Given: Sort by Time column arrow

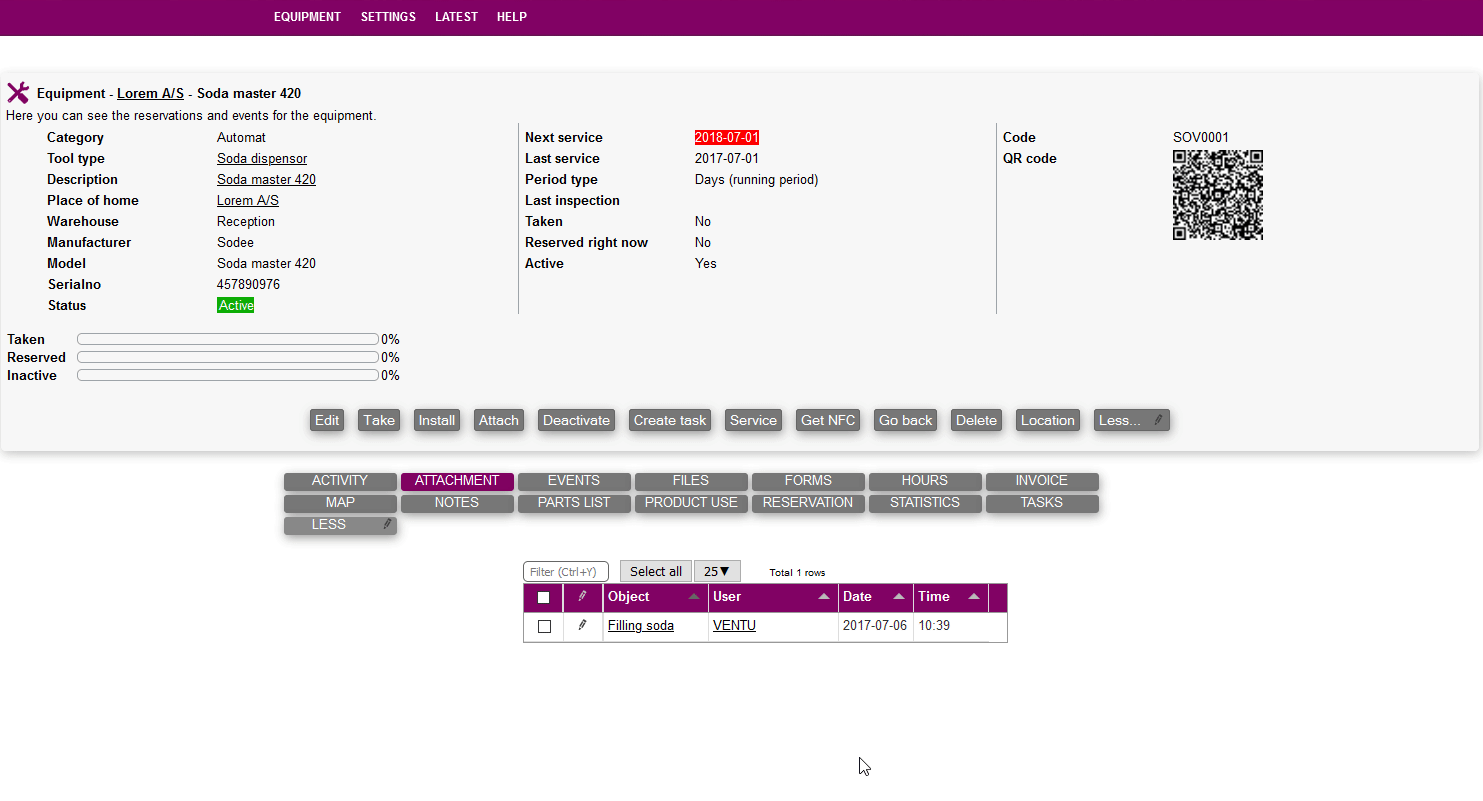Looking at the screenshot, I should point(974,597).
